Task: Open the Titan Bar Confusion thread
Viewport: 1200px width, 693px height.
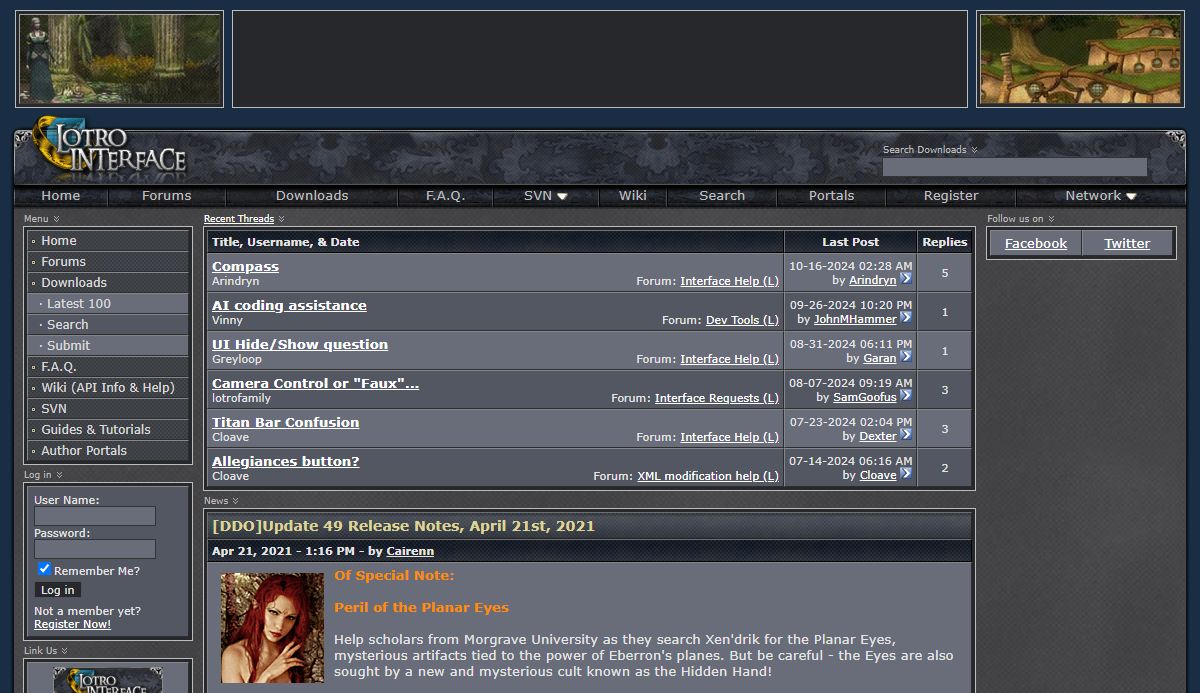Action: click(x=285, y=422)
